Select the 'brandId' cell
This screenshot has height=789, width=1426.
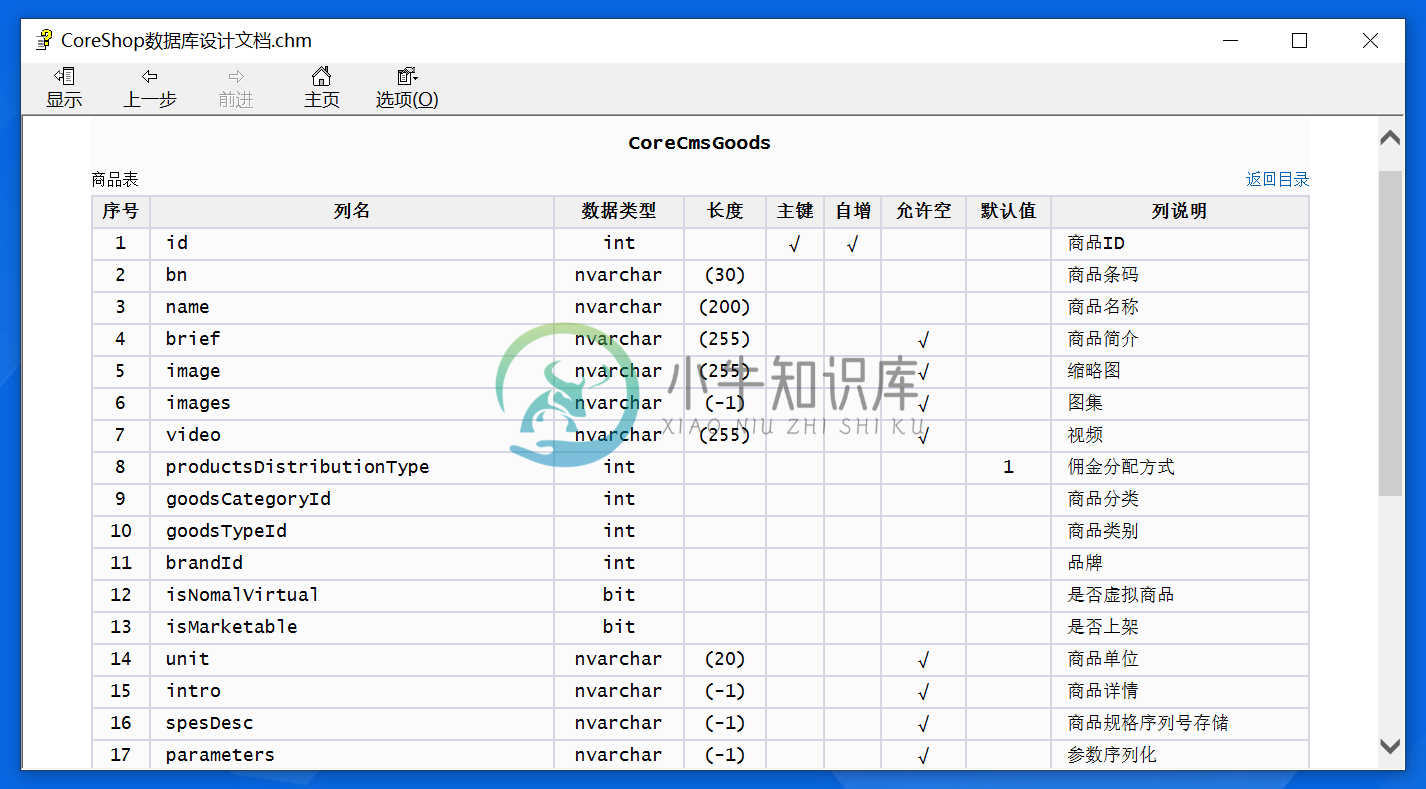352,563
